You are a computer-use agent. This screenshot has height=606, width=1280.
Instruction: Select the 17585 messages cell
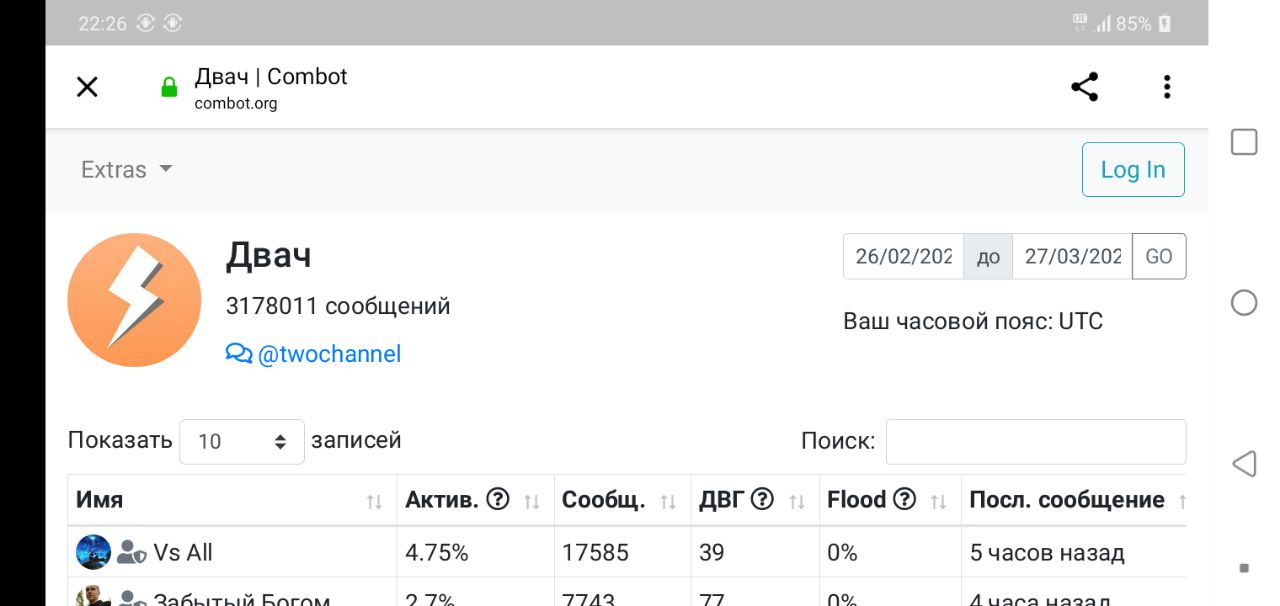coord(622,552)
